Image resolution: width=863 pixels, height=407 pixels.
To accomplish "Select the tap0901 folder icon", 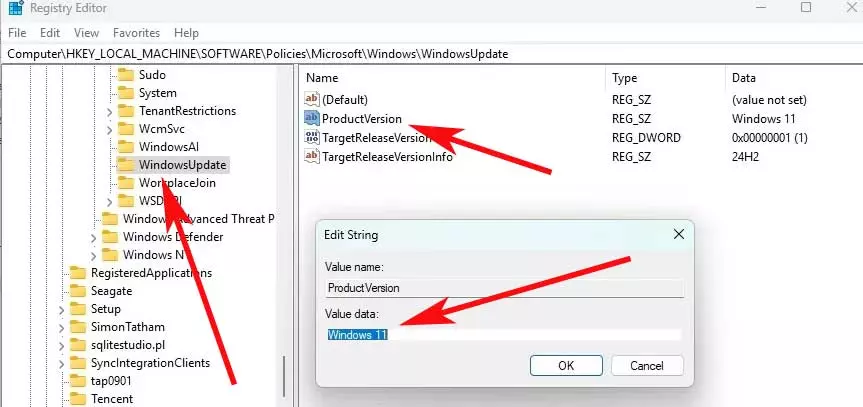I will (78, 381).
